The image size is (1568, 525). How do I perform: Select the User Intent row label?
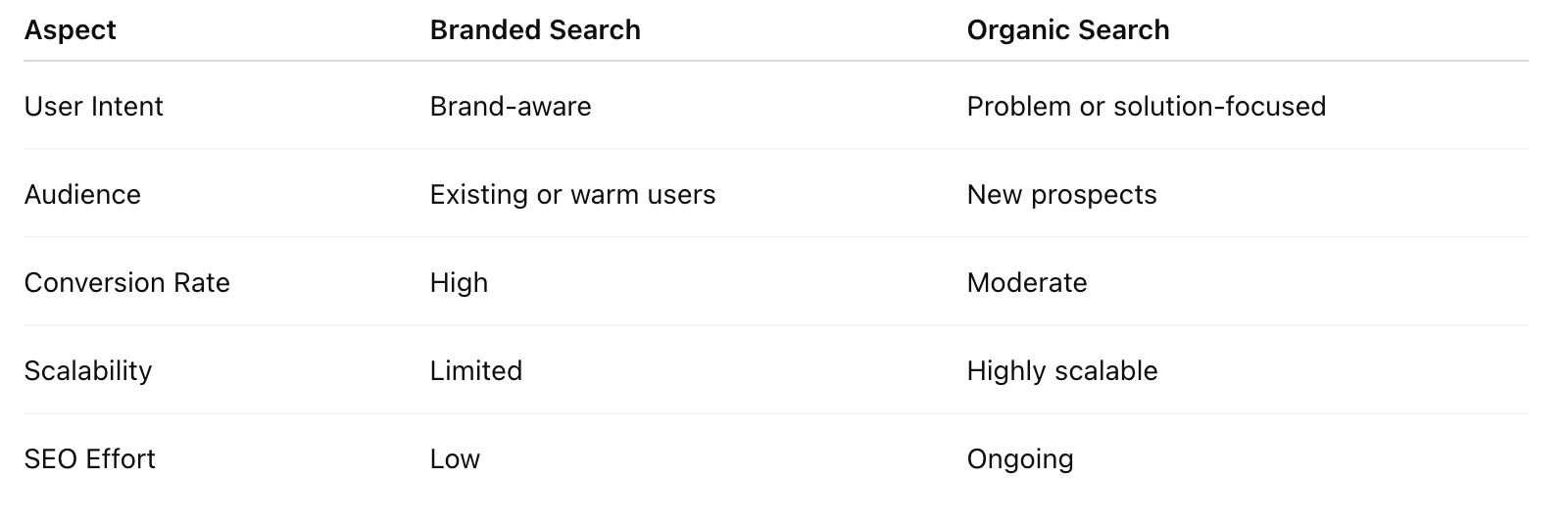[x=93, y=106]
